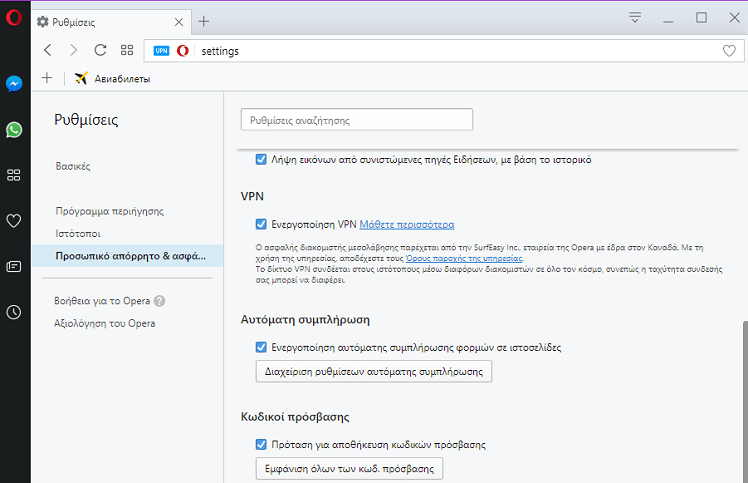Add page to bookmarks with heart icon
Viewport: 748px width, 483px height.
pos(729,50)
